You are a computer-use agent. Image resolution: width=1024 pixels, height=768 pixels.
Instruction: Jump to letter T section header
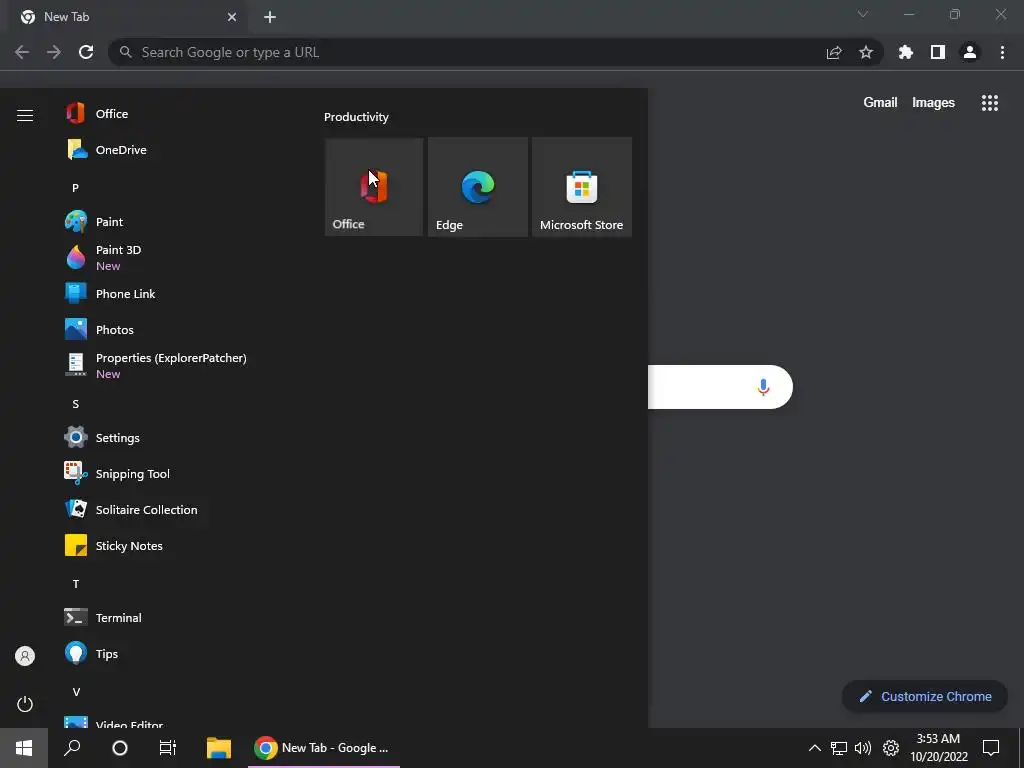pos(76,584)
